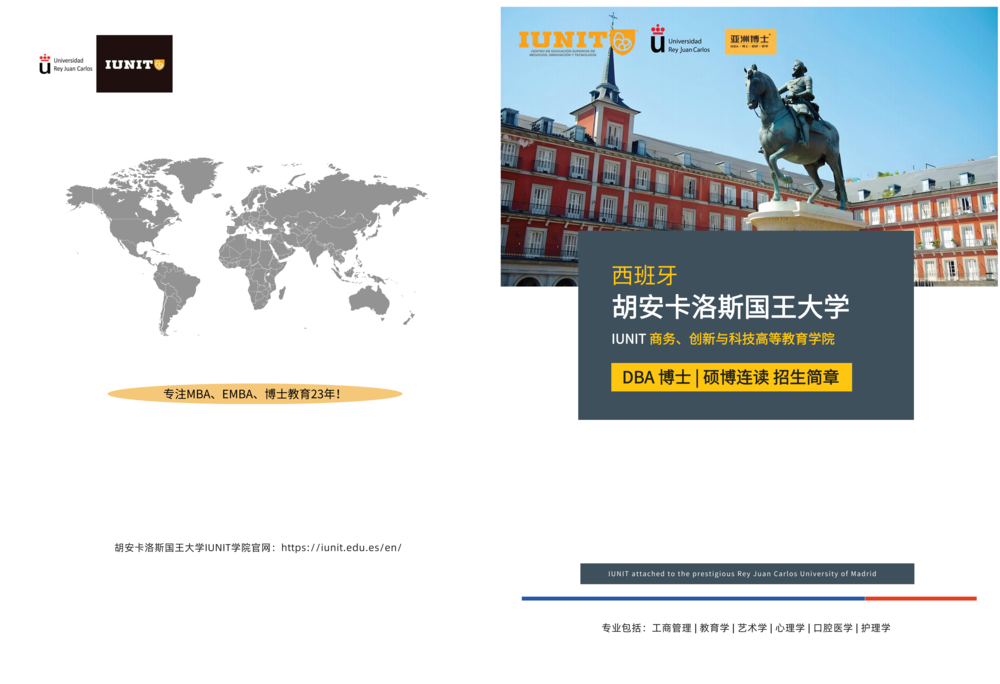Click the black IUNIT logo box
The height and width of the screenshot is (684, 1000).
pos(134,64)
